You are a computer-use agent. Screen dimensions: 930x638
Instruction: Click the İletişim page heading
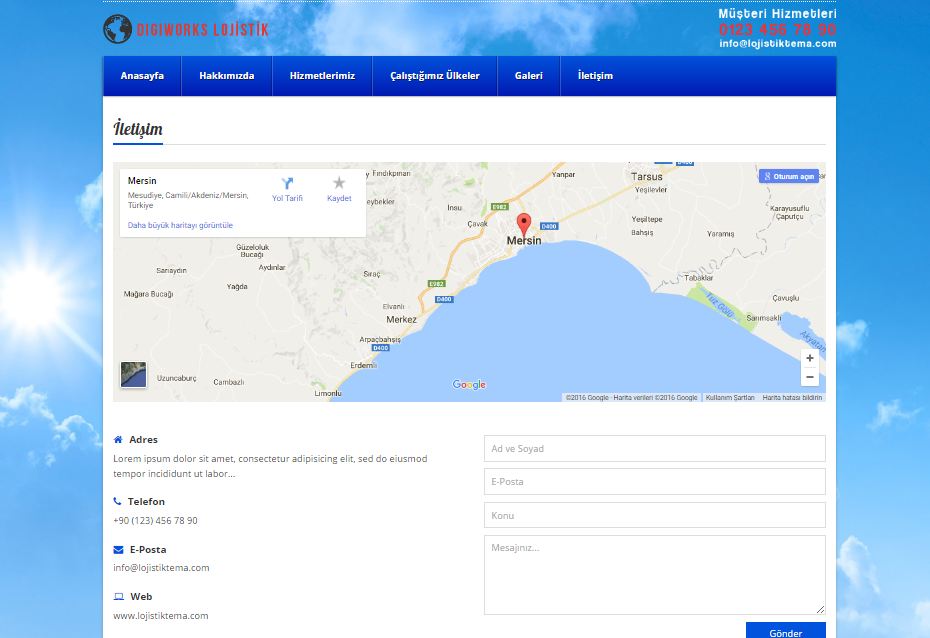(x=138, y=129)
